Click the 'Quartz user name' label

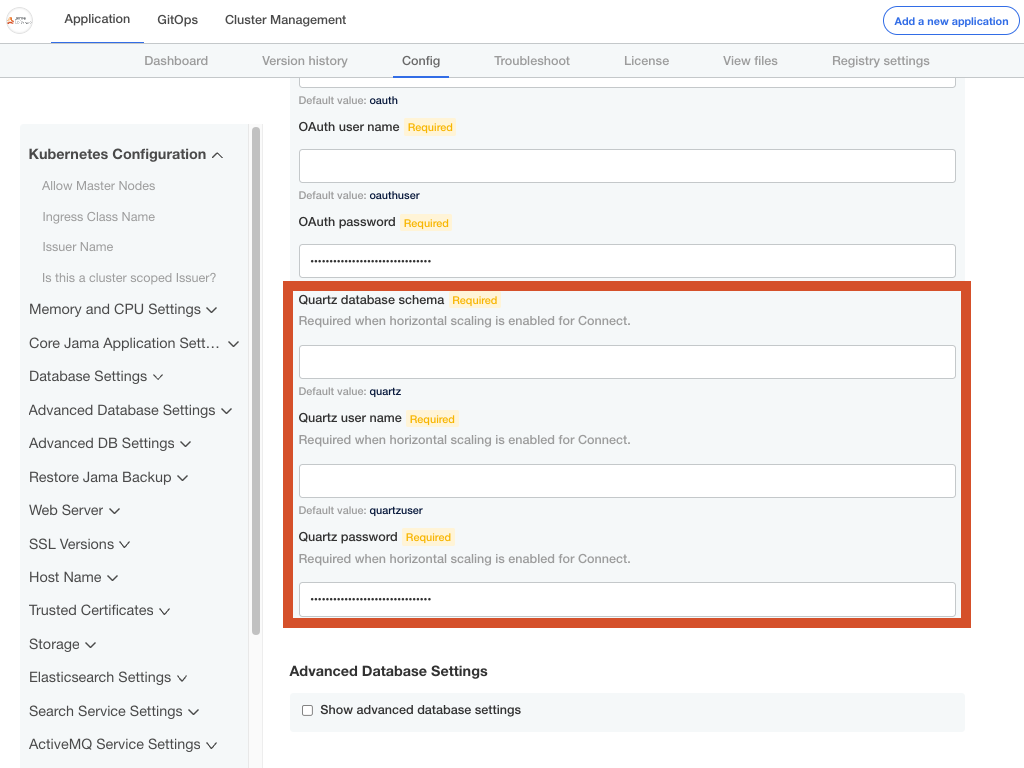[350, 418]
